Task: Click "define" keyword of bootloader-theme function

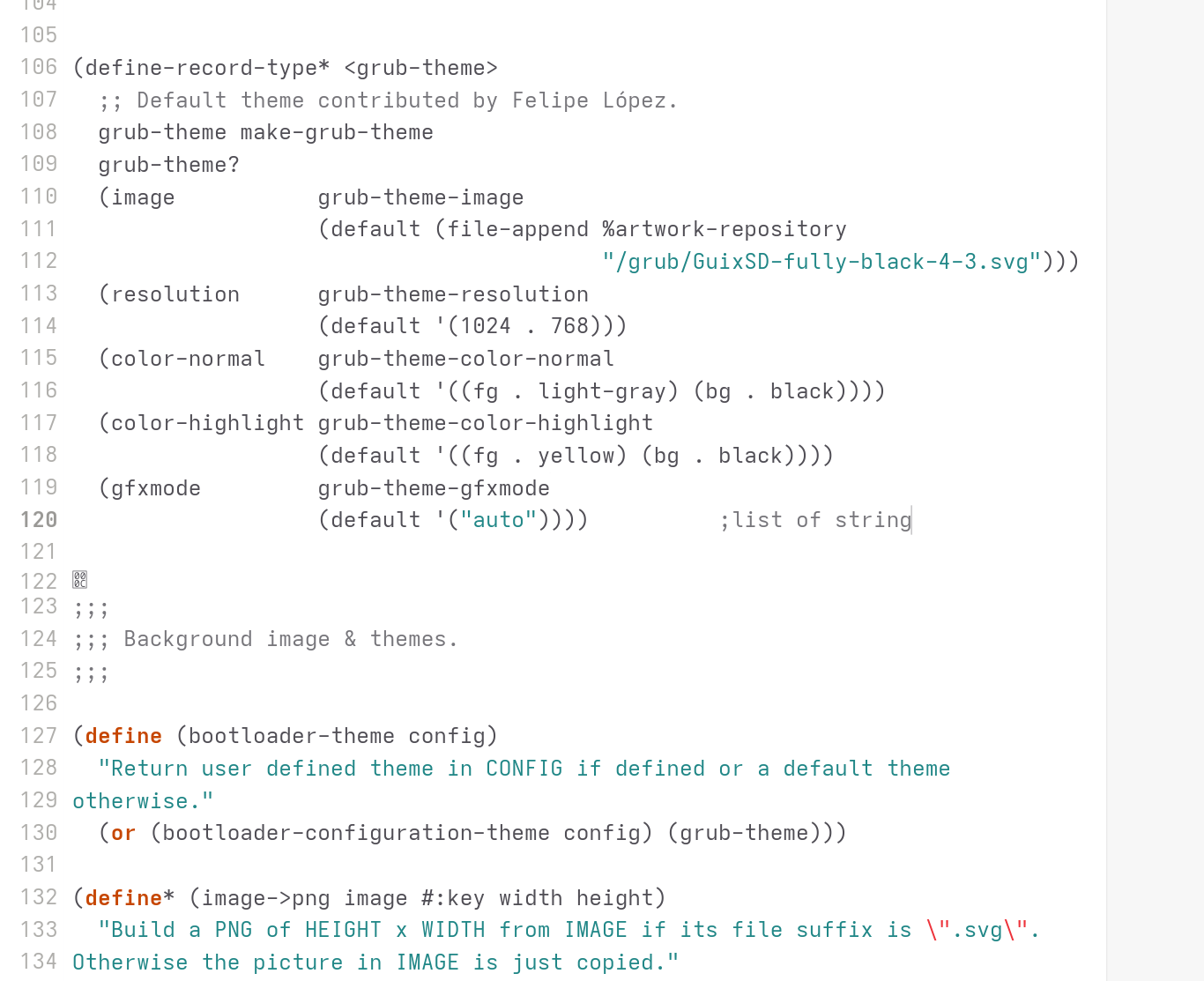Action: pos(123,736)
